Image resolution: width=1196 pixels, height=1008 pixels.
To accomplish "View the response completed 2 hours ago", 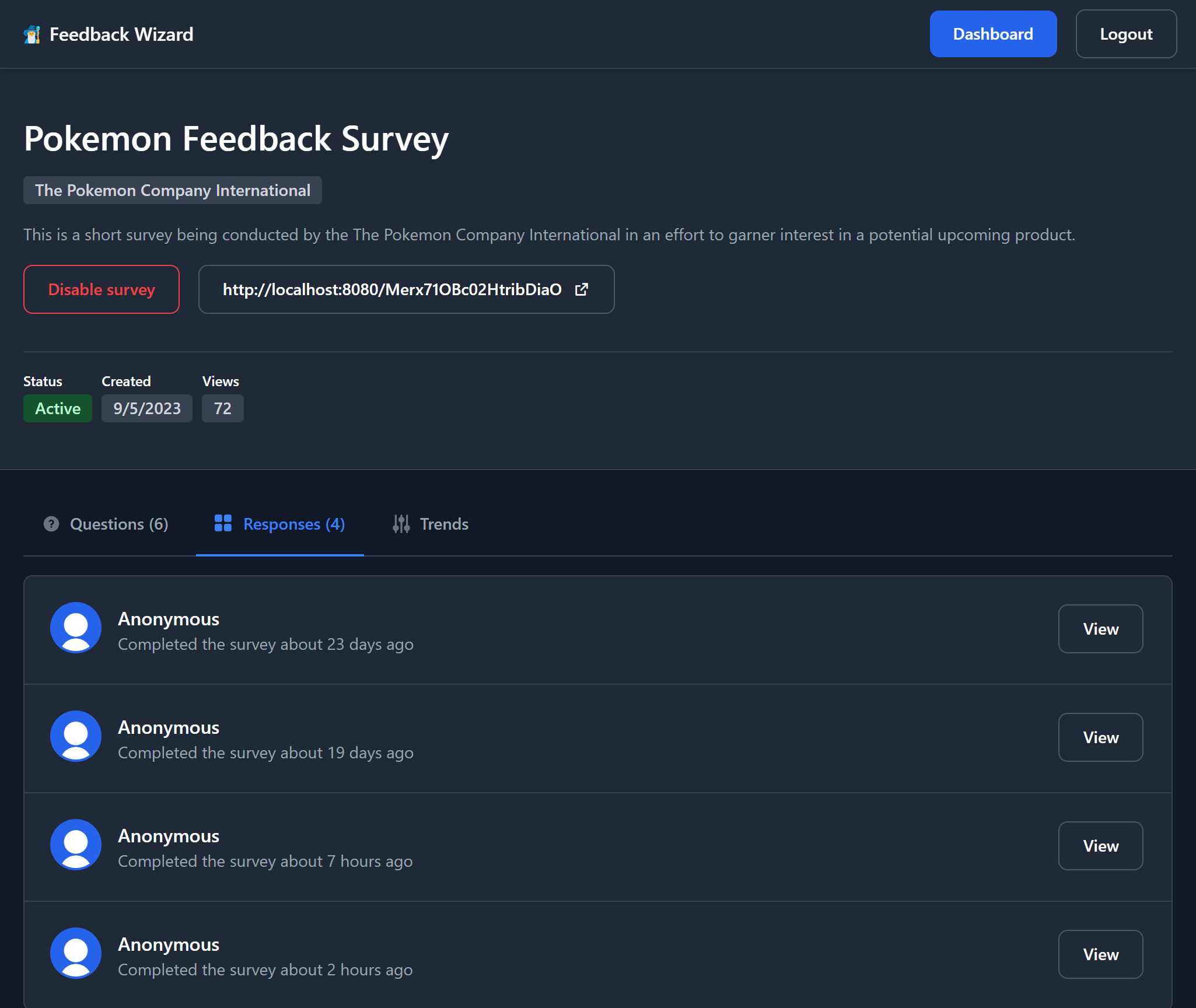I will [1100, 954].
